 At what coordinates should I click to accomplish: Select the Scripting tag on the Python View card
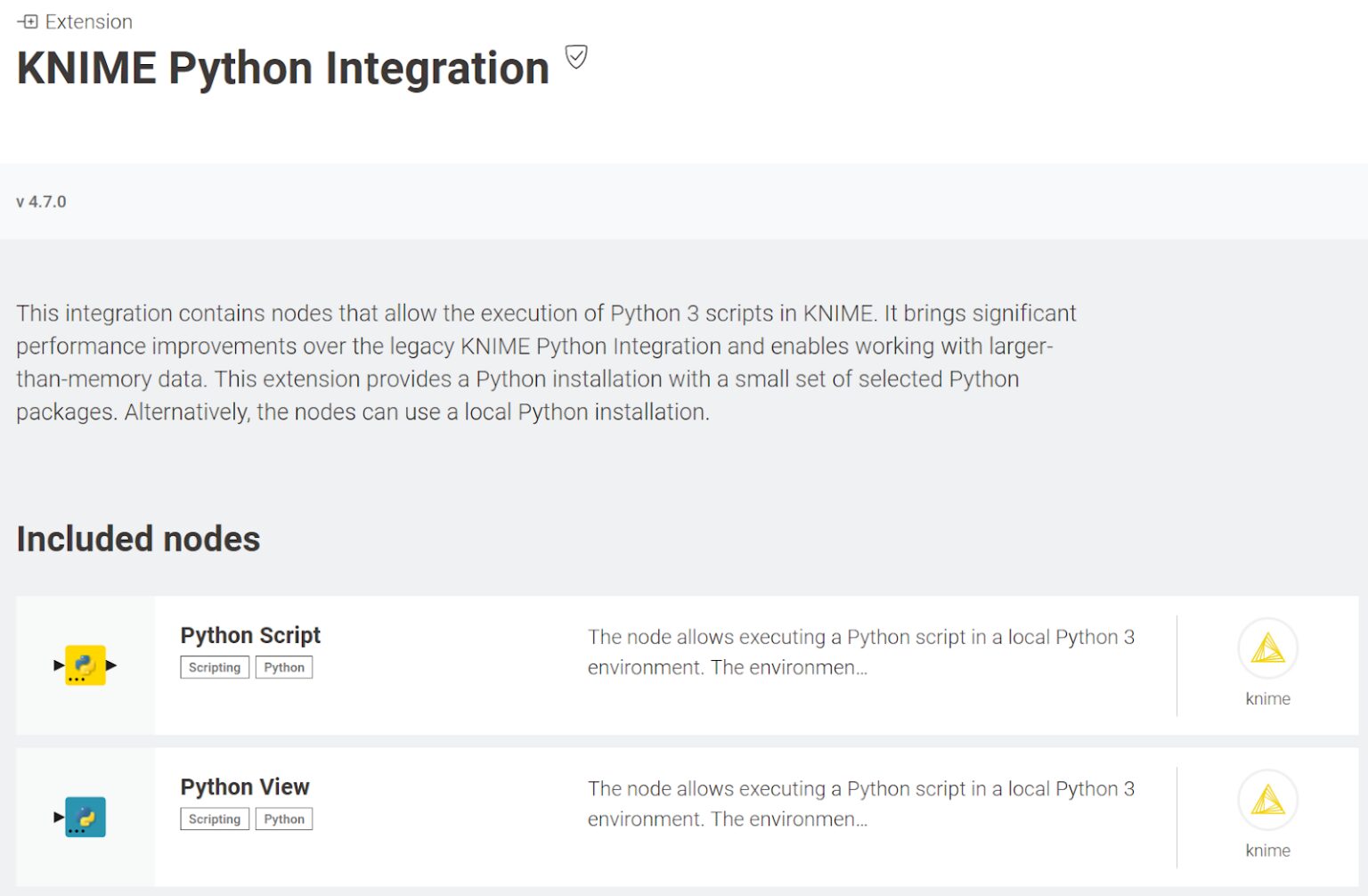tap(214, 818)
